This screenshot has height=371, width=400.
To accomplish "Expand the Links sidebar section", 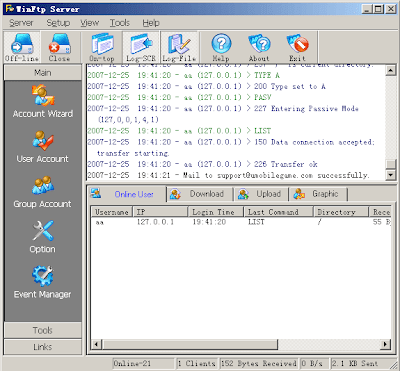I will 43,347.
